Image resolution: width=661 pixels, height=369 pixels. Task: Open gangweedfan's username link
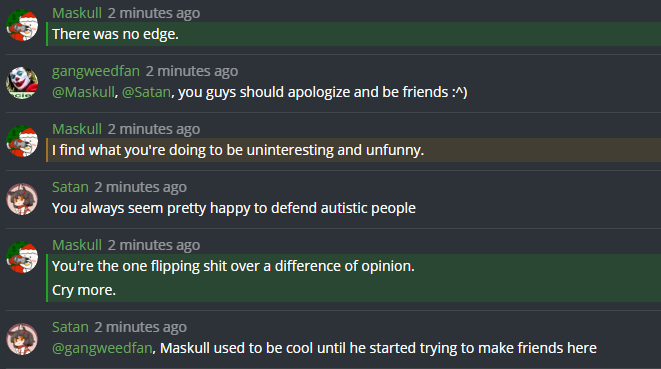[x=96, y=71]
